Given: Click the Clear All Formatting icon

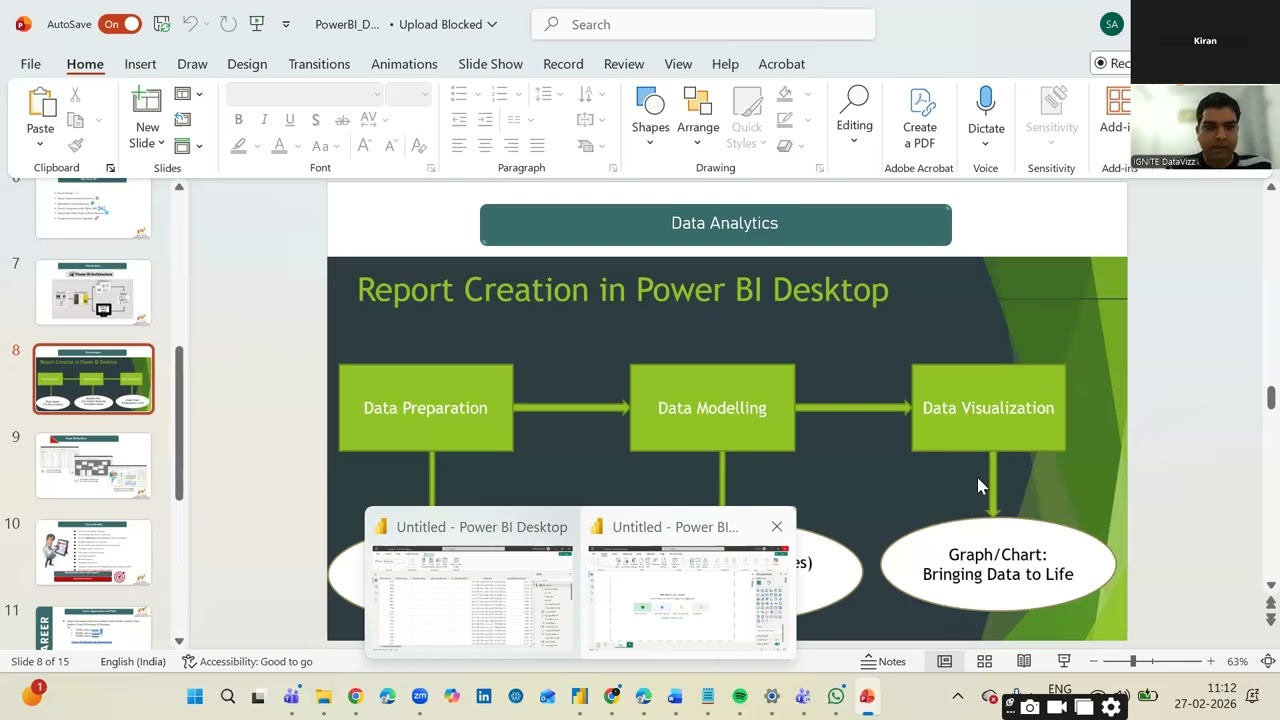Looking at the screenshot, I should pyautogui.click(x=419, y=145).
